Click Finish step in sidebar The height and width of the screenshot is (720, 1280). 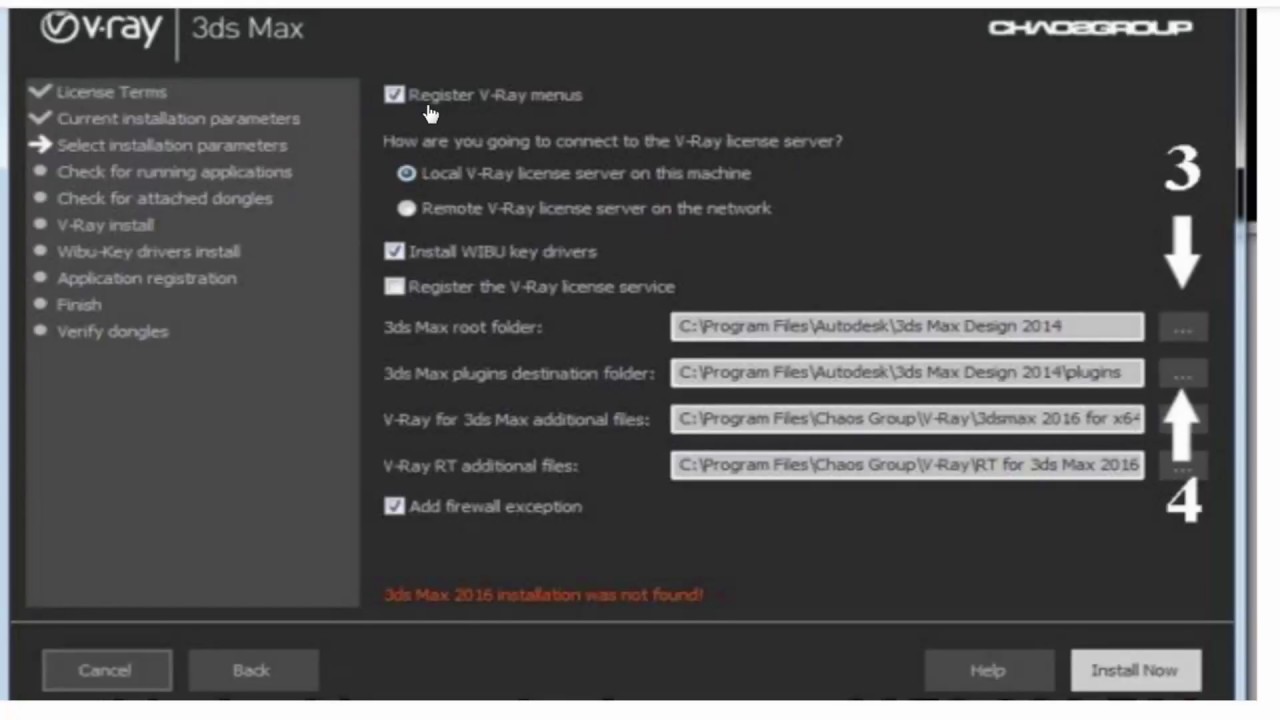(x=79, y=305)
